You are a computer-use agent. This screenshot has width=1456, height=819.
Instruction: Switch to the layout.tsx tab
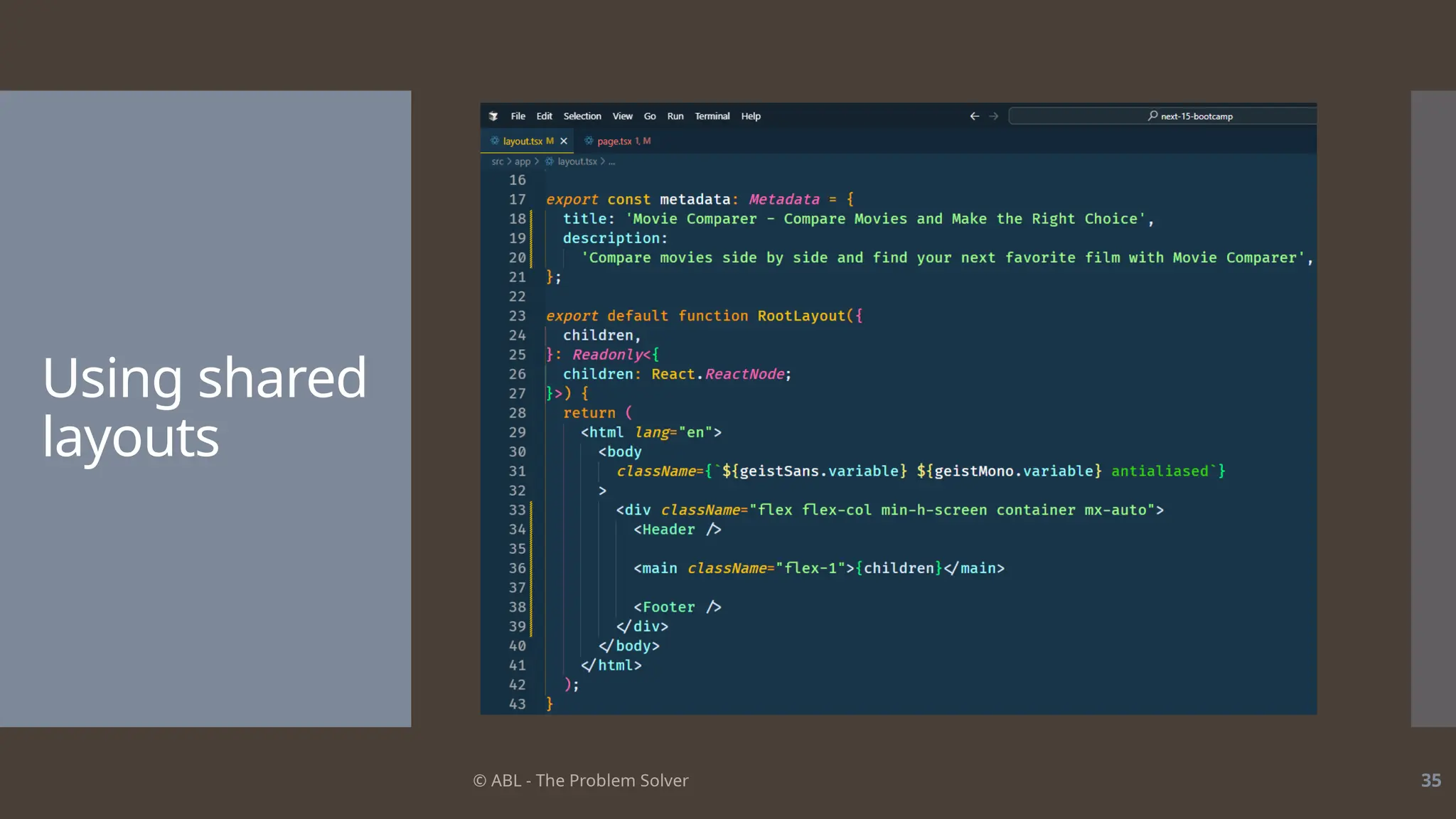pyautogui.click(x=527, y=141)
